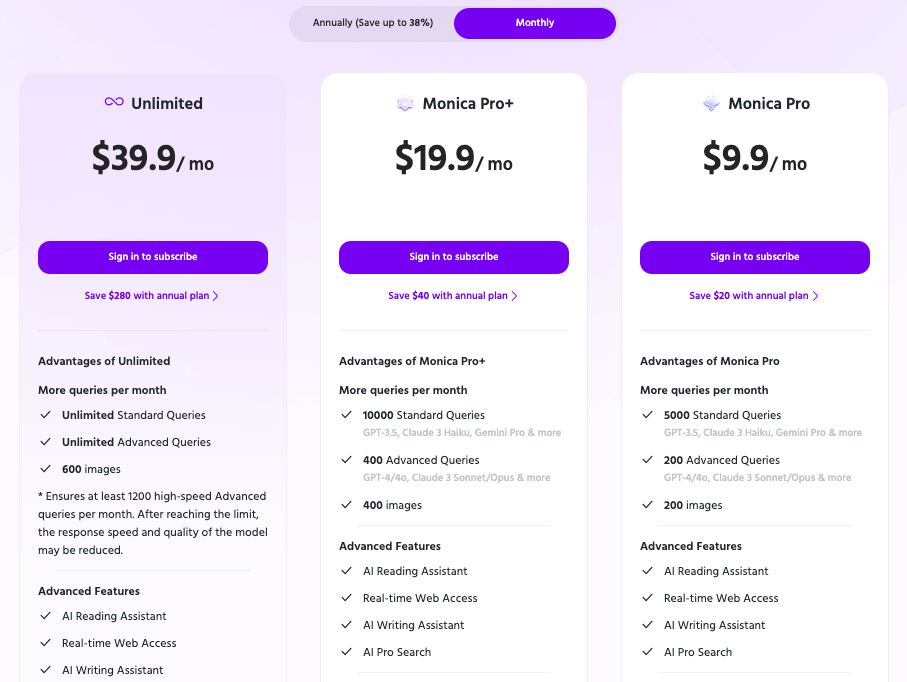Click the Monica Pro+ logo icon
Viewport: 907px width, 682px height.
[x=405, y=104]
